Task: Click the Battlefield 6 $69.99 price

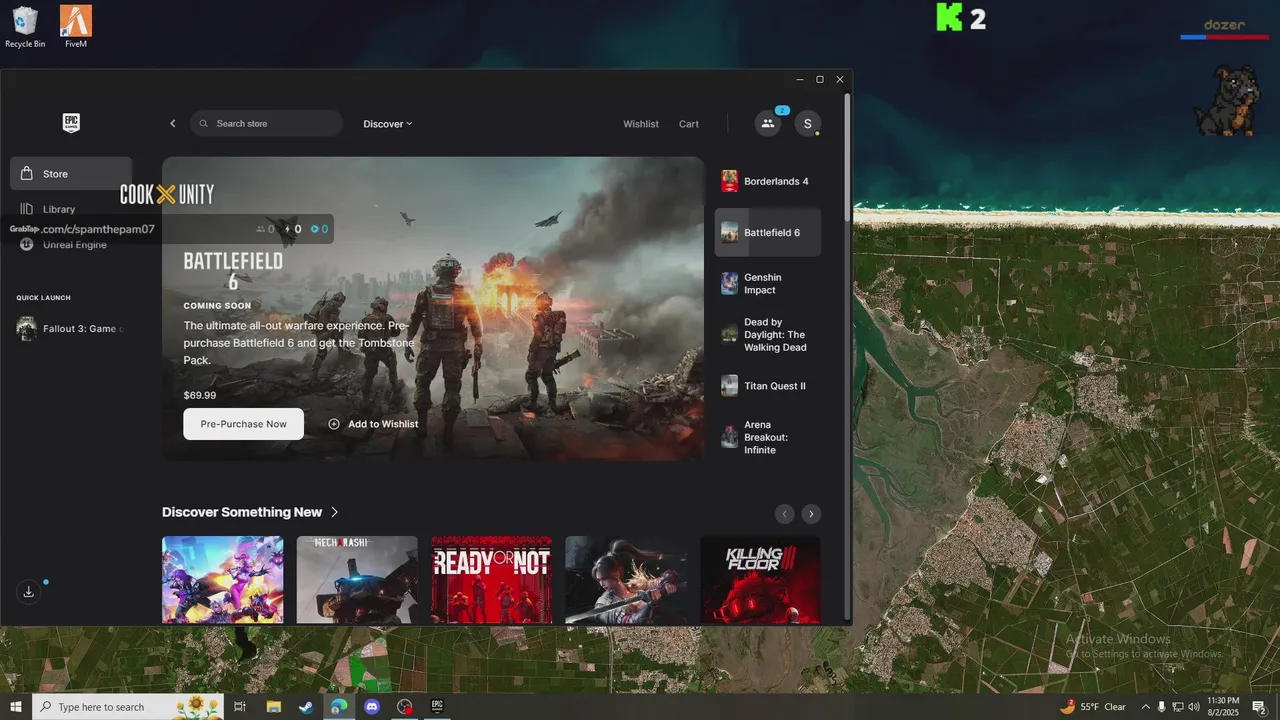Action: click(x=200, y=395)
